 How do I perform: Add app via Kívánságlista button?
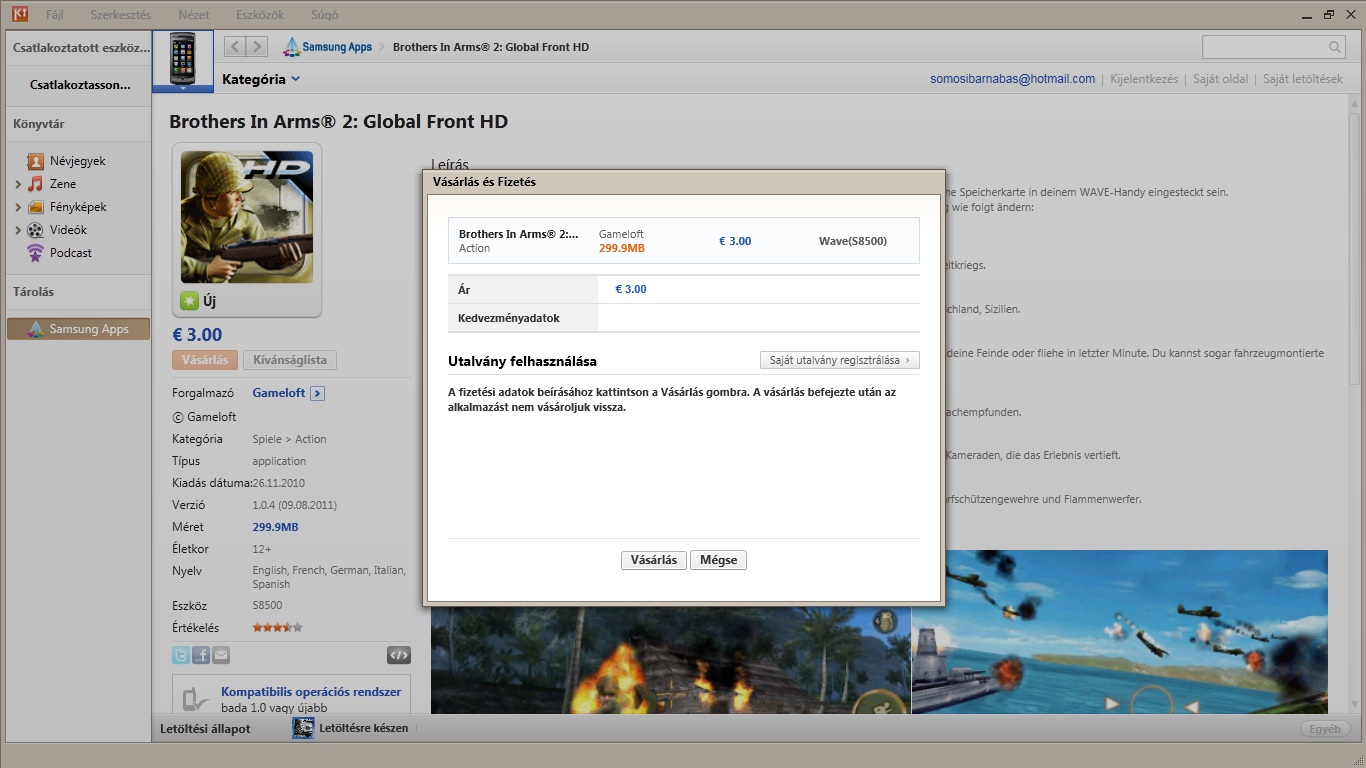click(x=290, y=360)
